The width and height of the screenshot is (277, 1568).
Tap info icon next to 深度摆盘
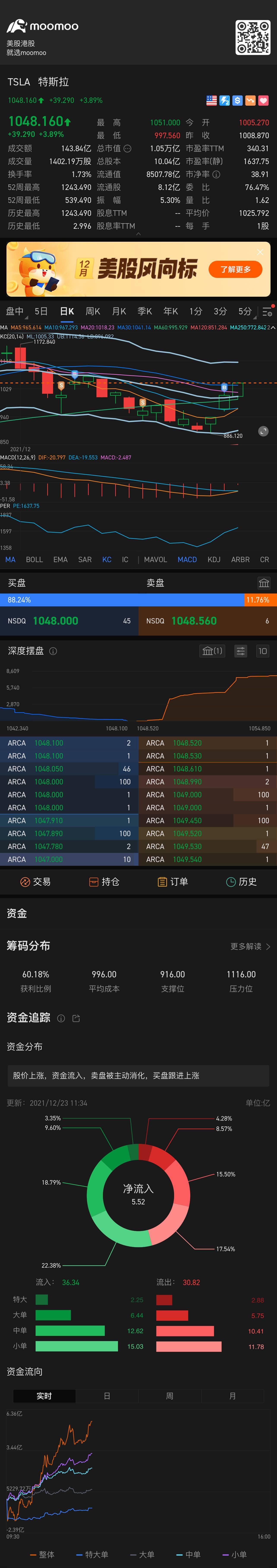pyautogui.click(x=53, y=651)
